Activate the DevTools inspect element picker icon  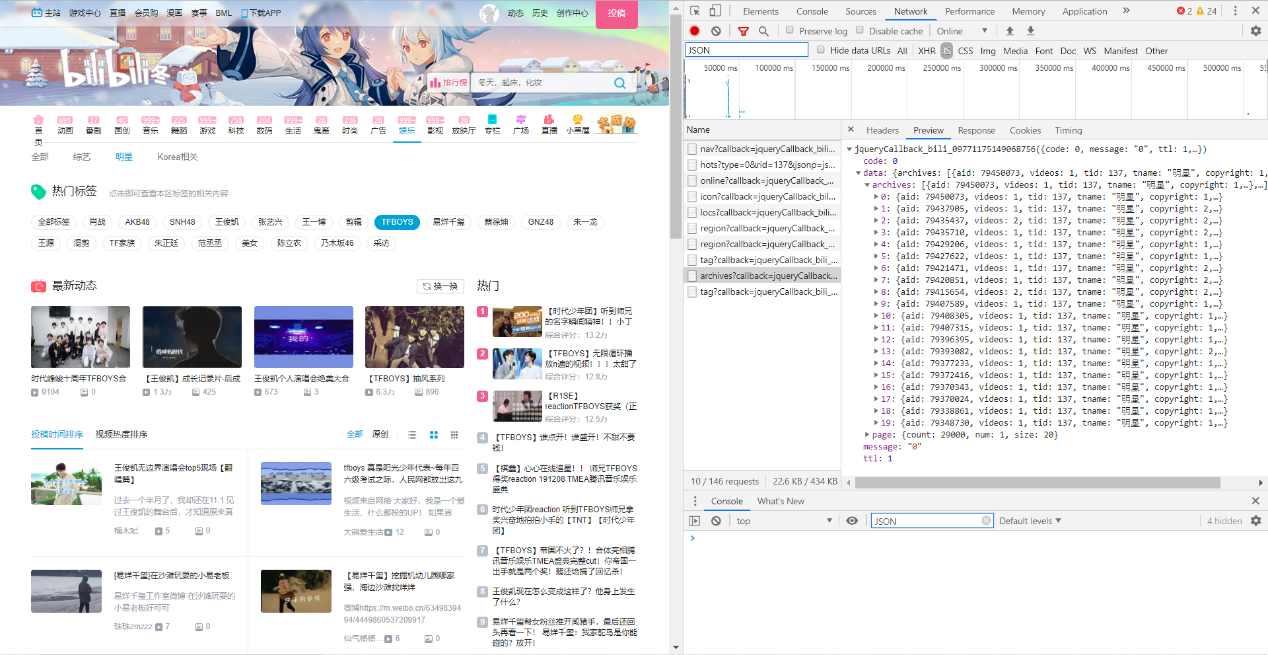click(x=694, y=11)
